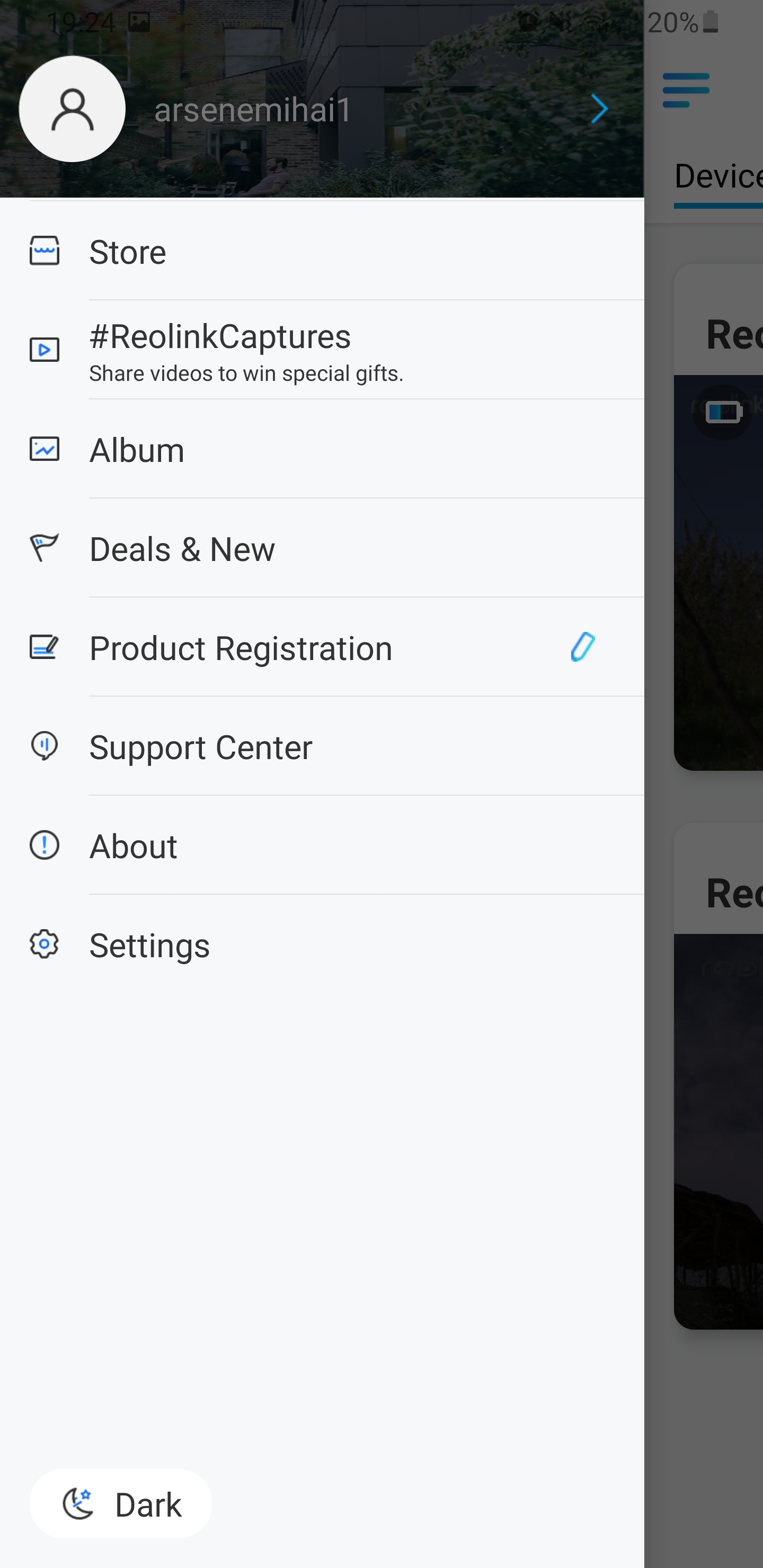
Task: Open the hamburger menu icon at top right
Action: [x=686, y=90]
